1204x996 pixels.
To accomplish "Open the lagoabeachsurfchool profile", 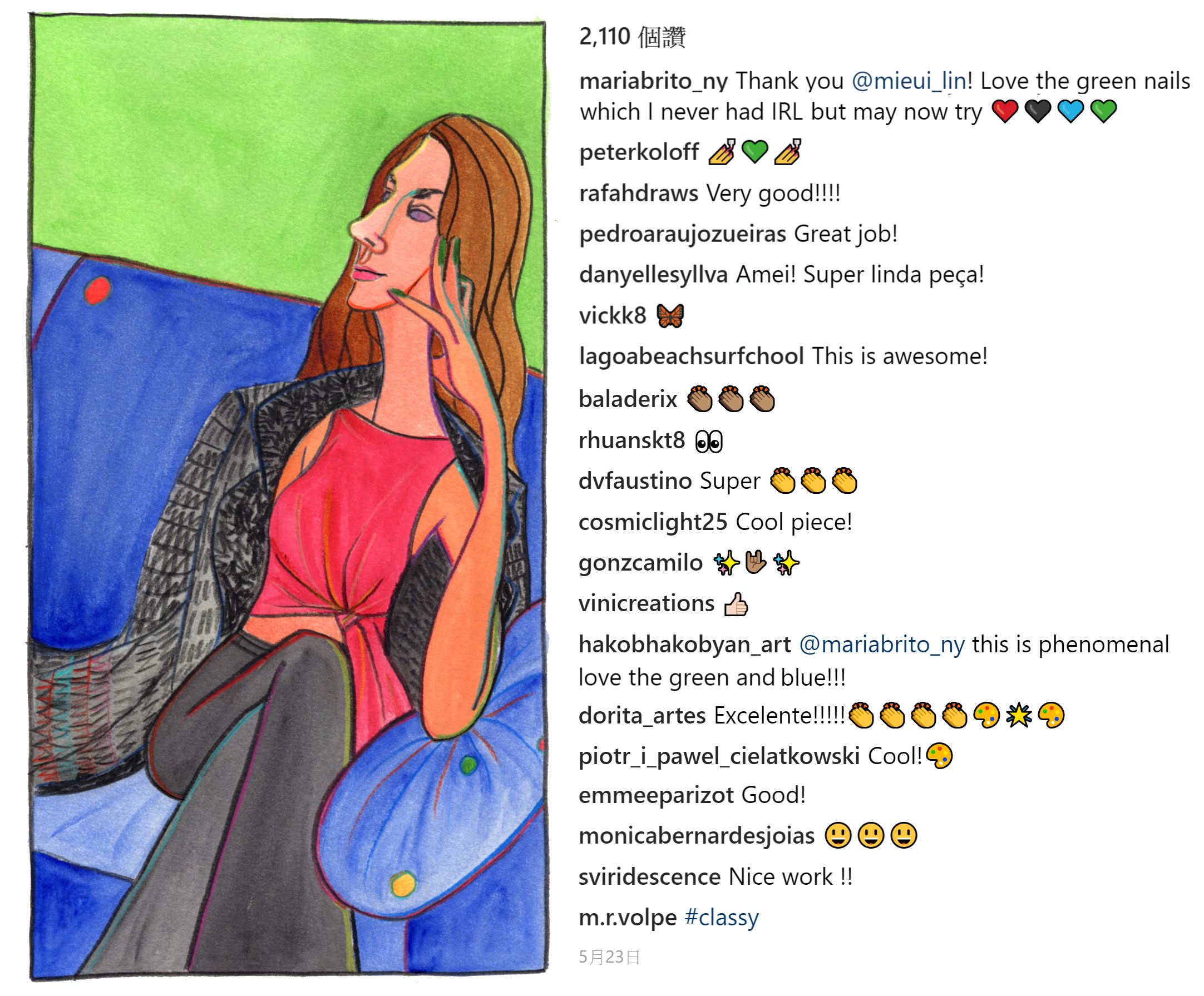I will (x=692, y=356).
